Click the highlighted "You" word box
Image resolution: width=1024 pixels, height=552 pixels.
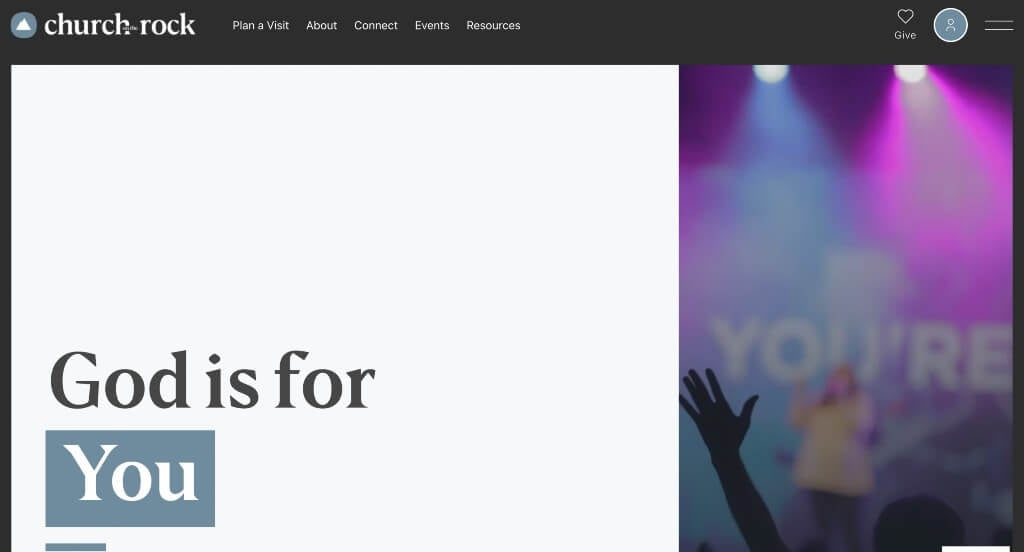[x=130, y=478]
